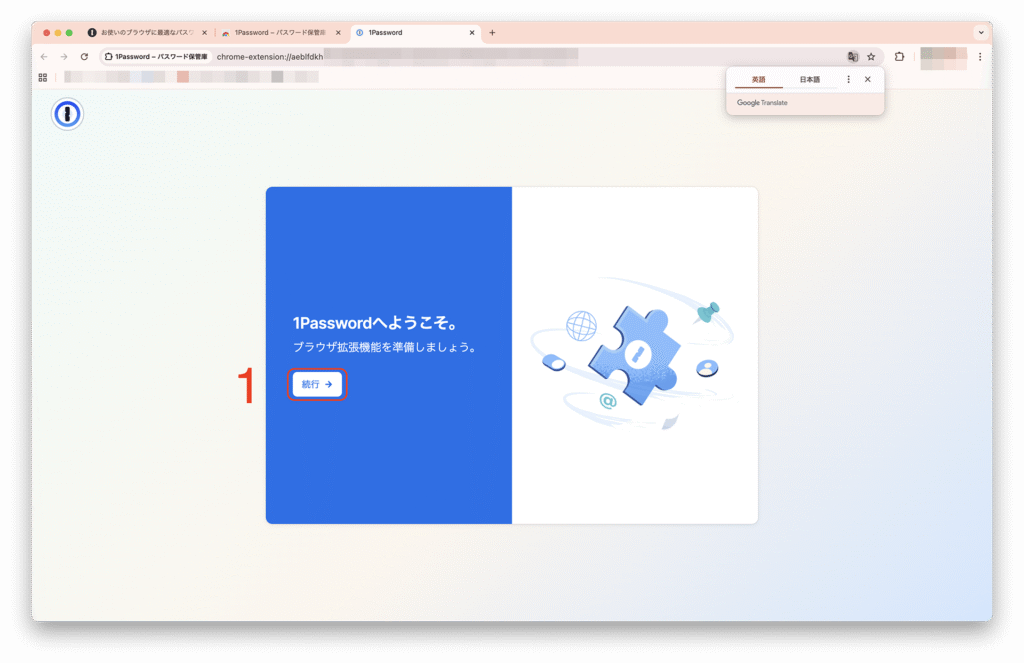
Task: Open the Extensions puzzle icon
Action: coord(899,57)
